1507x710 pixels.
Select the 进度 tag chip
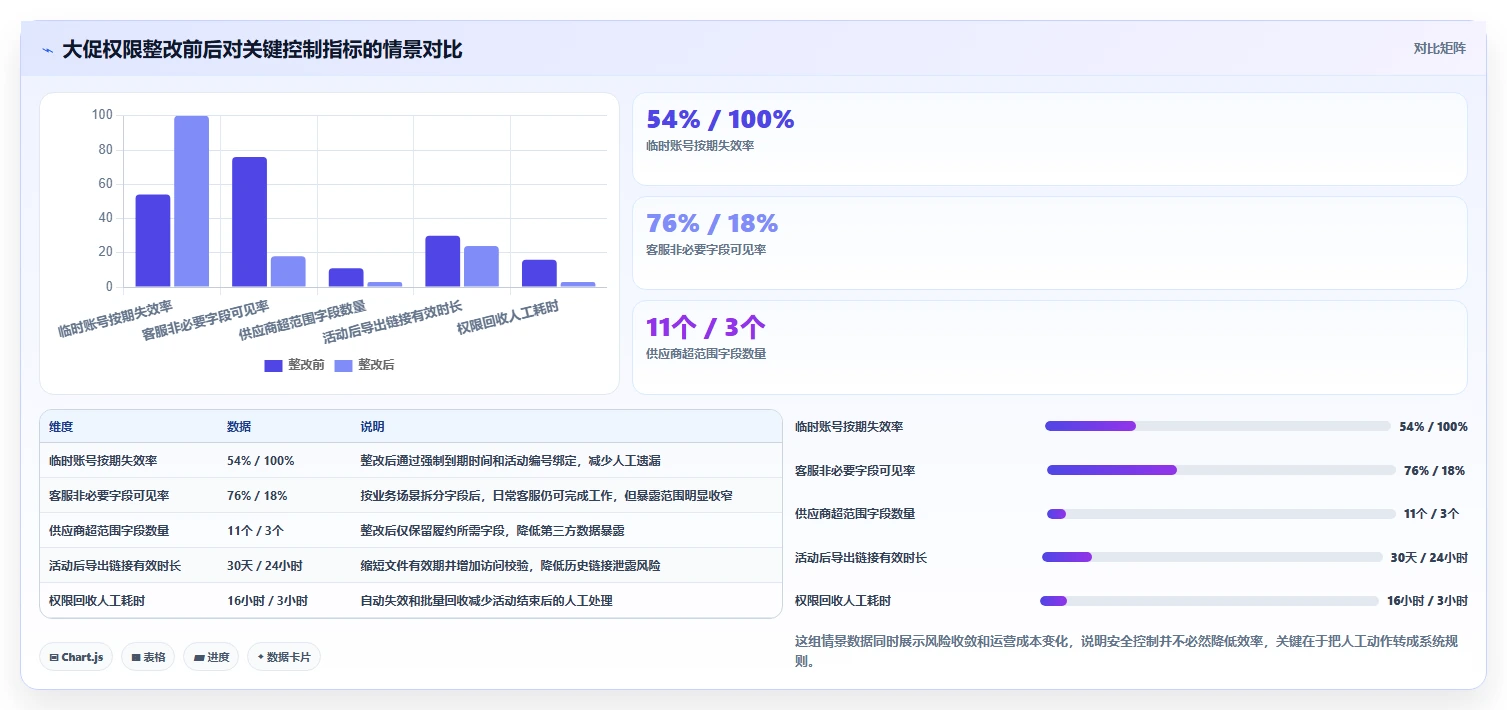(211, 657)
